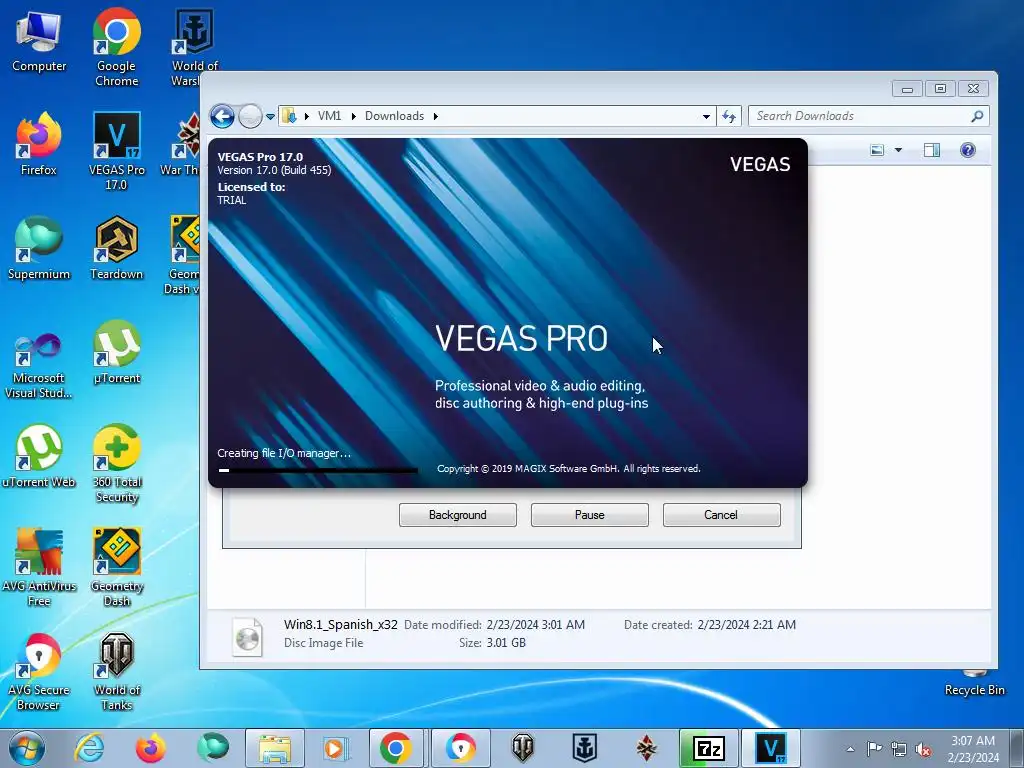Click Explorer Forward navigation arrow

[x=249, y=117]
